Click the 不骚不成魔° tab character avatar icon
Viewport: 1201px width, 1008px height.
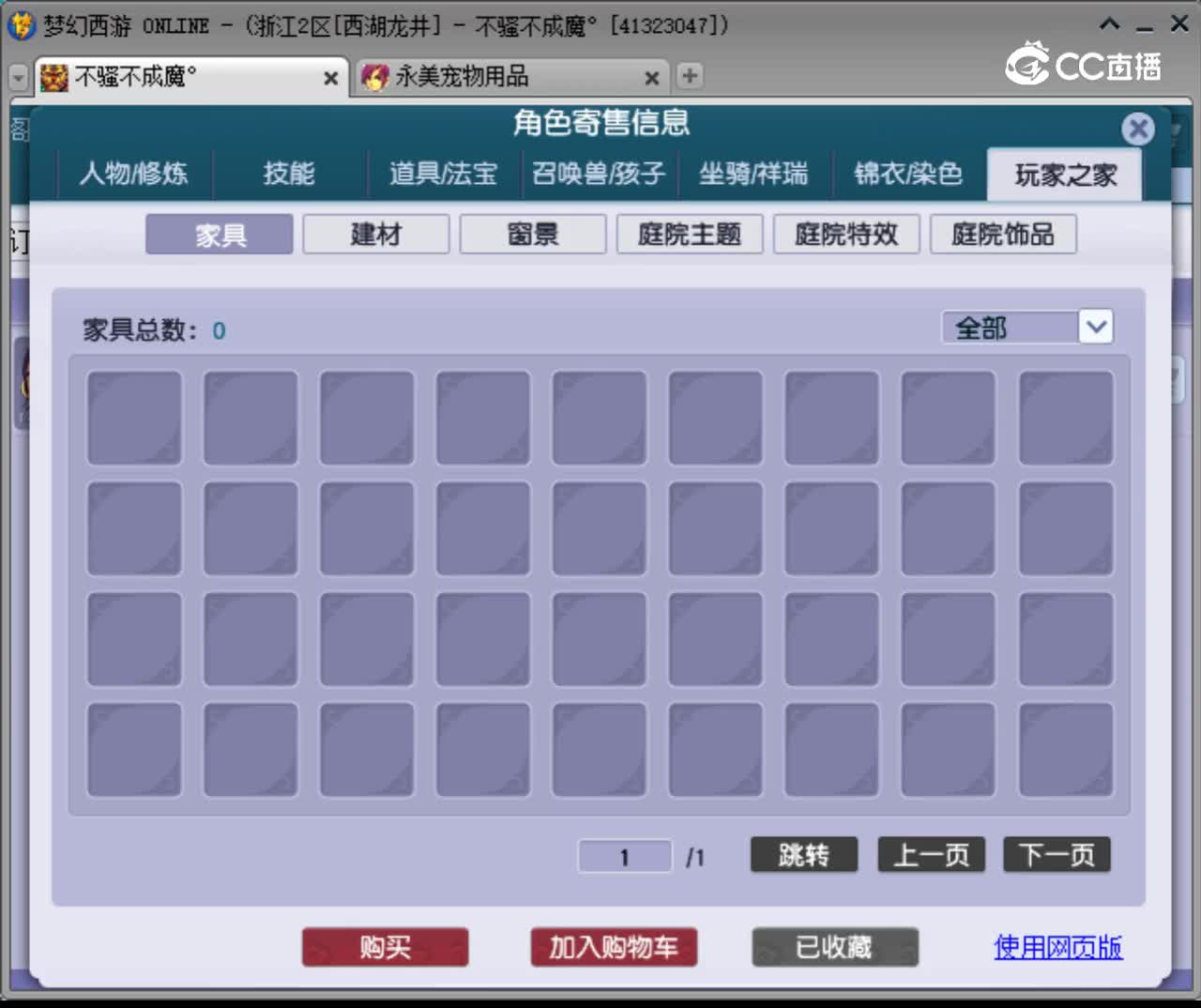pyautogui.click(x=54, y=78)
